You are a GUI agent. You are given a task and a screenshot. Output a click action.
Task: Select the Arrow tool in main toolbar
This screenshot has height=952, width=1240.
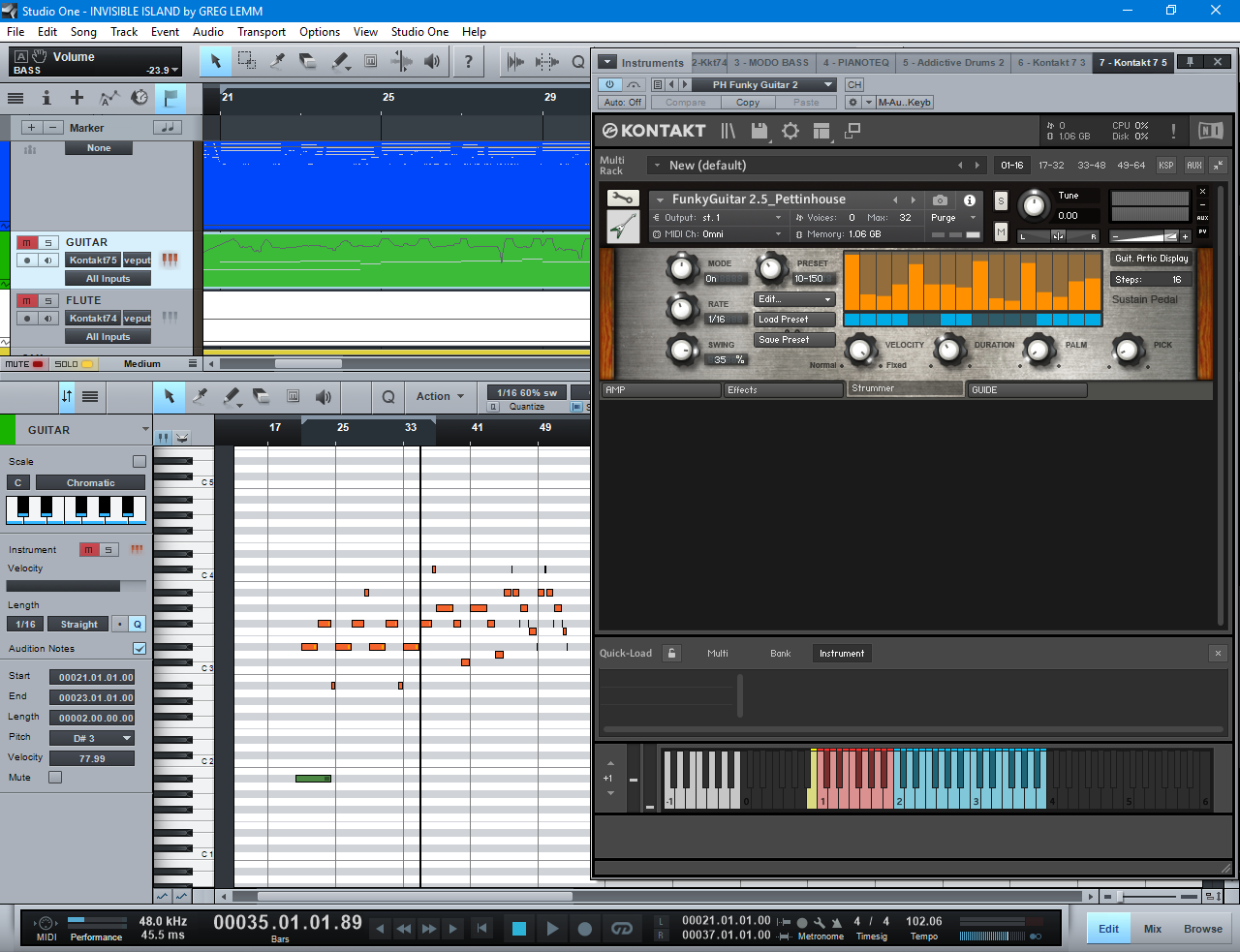coord(216,61)
